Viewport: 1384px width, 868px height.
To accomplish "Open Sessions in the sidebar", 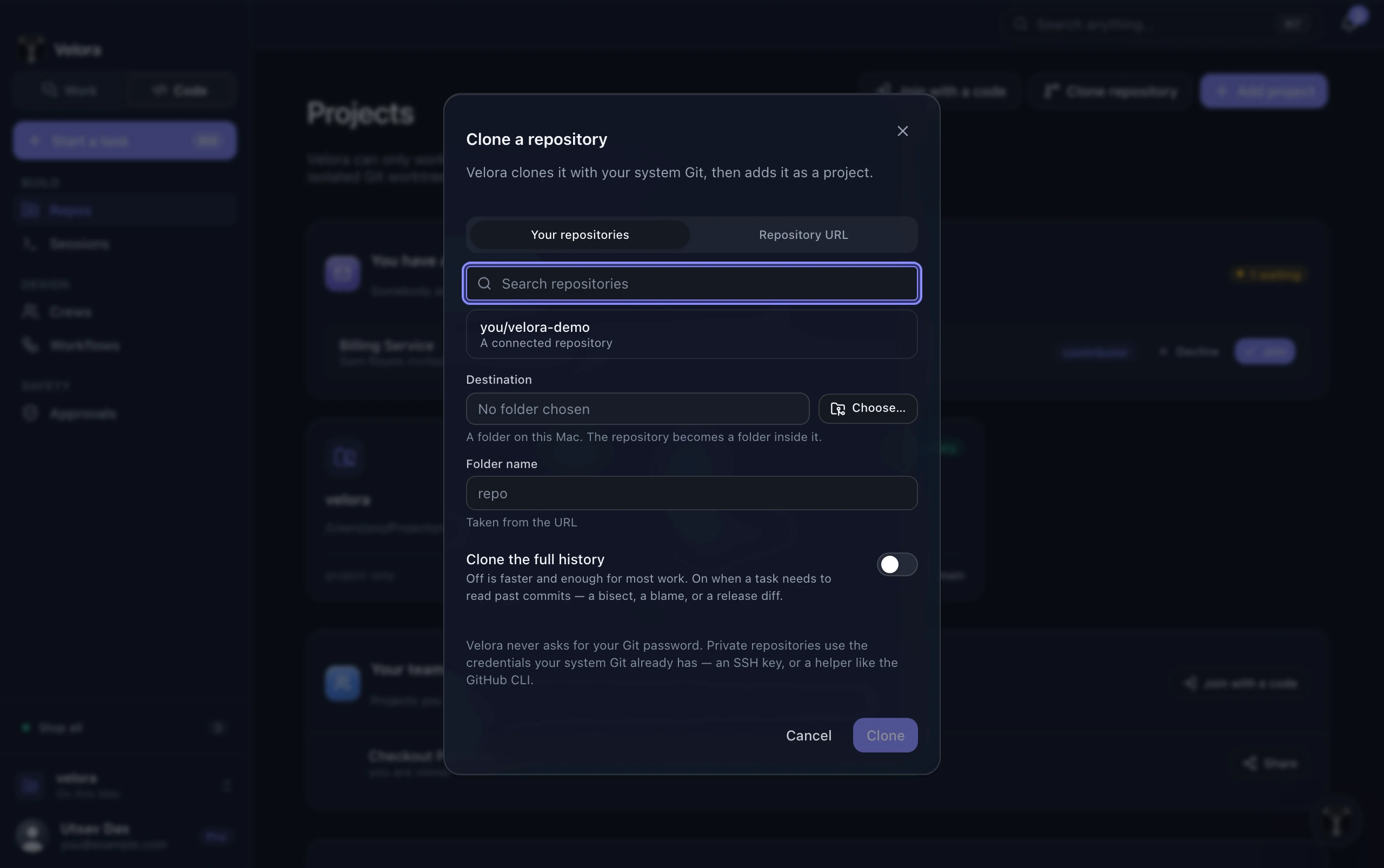I will (125, 244).
